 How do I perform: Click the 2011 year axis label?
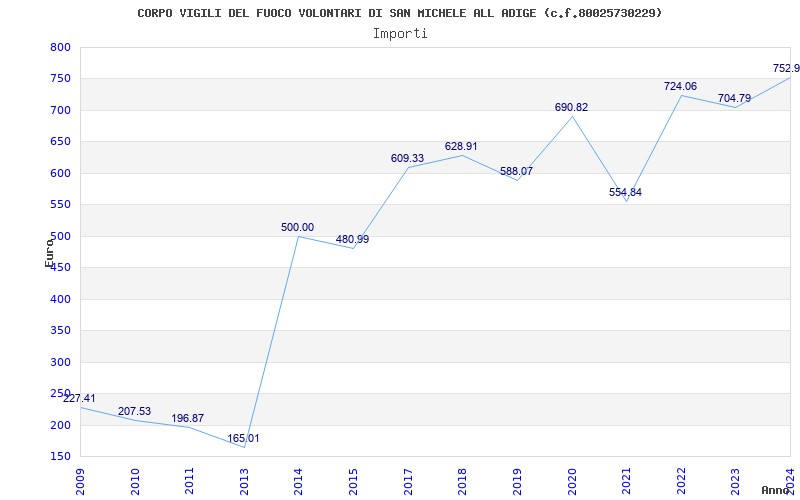(190, 481)
